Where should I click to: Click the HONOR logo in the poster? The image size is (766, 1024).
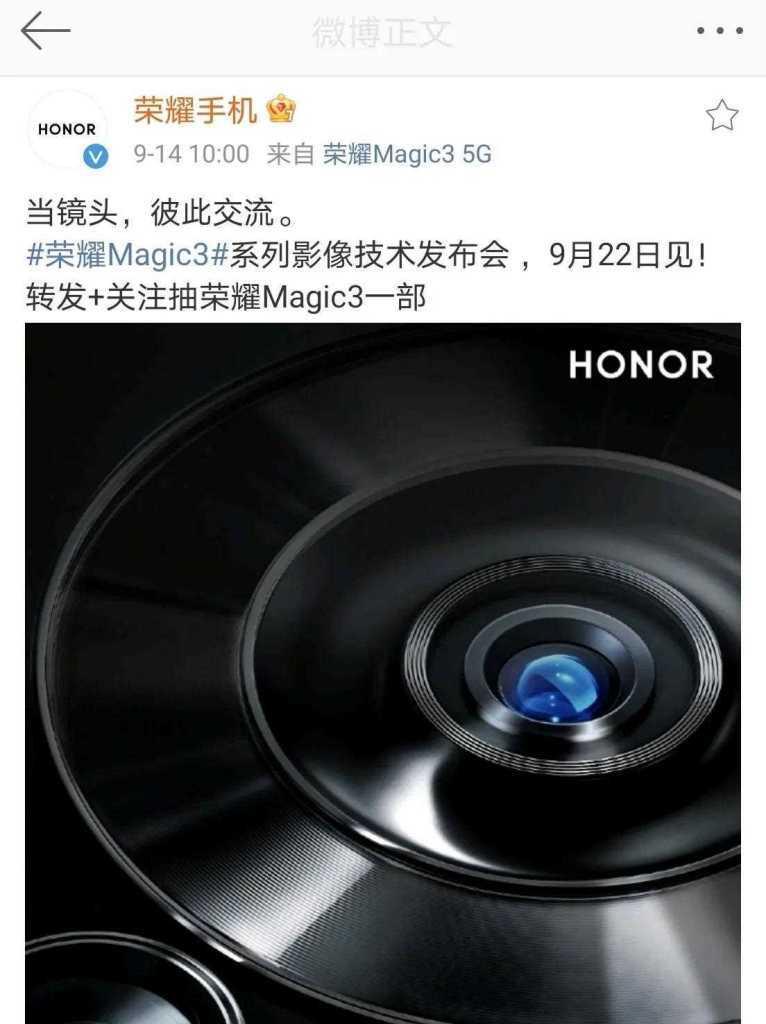(x=641, y=364)
